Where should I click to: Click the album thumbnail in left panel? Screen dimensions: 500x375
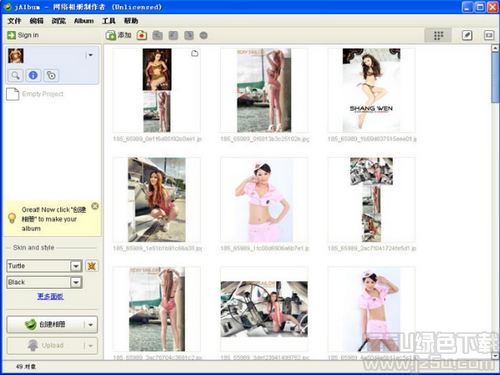[16, 55]
